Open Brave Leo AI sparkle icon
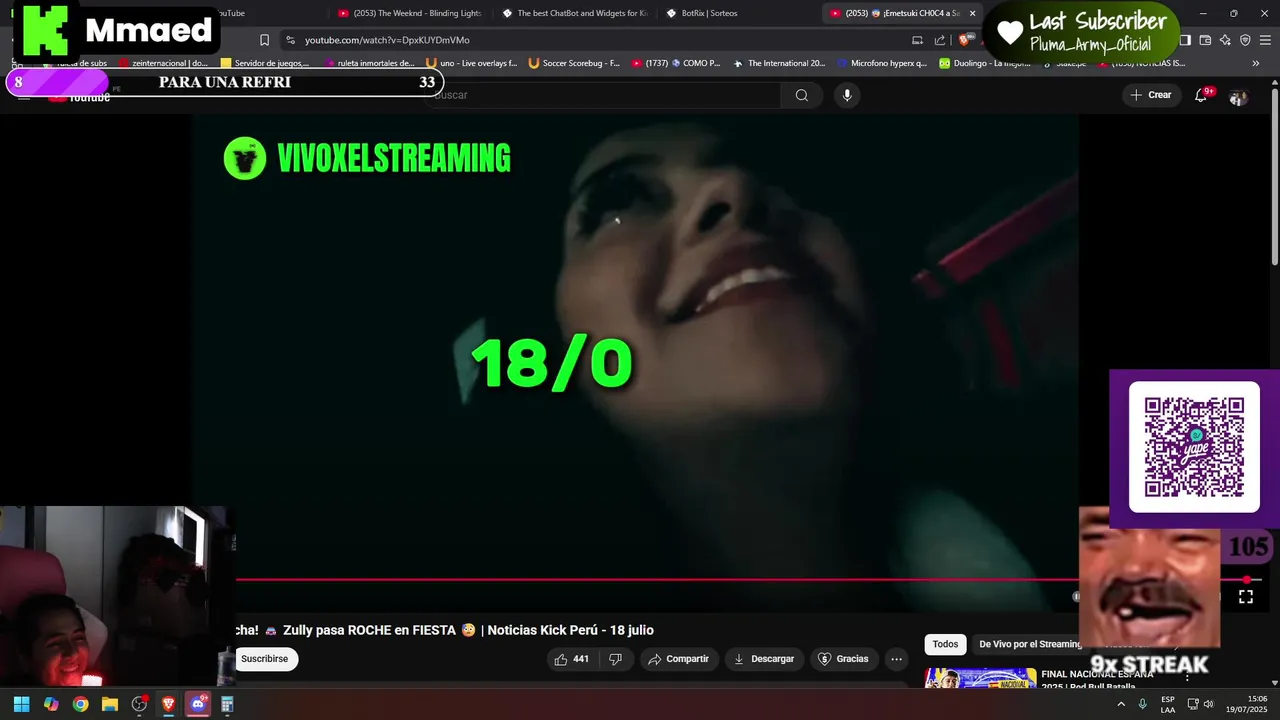This screenshot has width=1280, height=720. [x=1225, y=40]
